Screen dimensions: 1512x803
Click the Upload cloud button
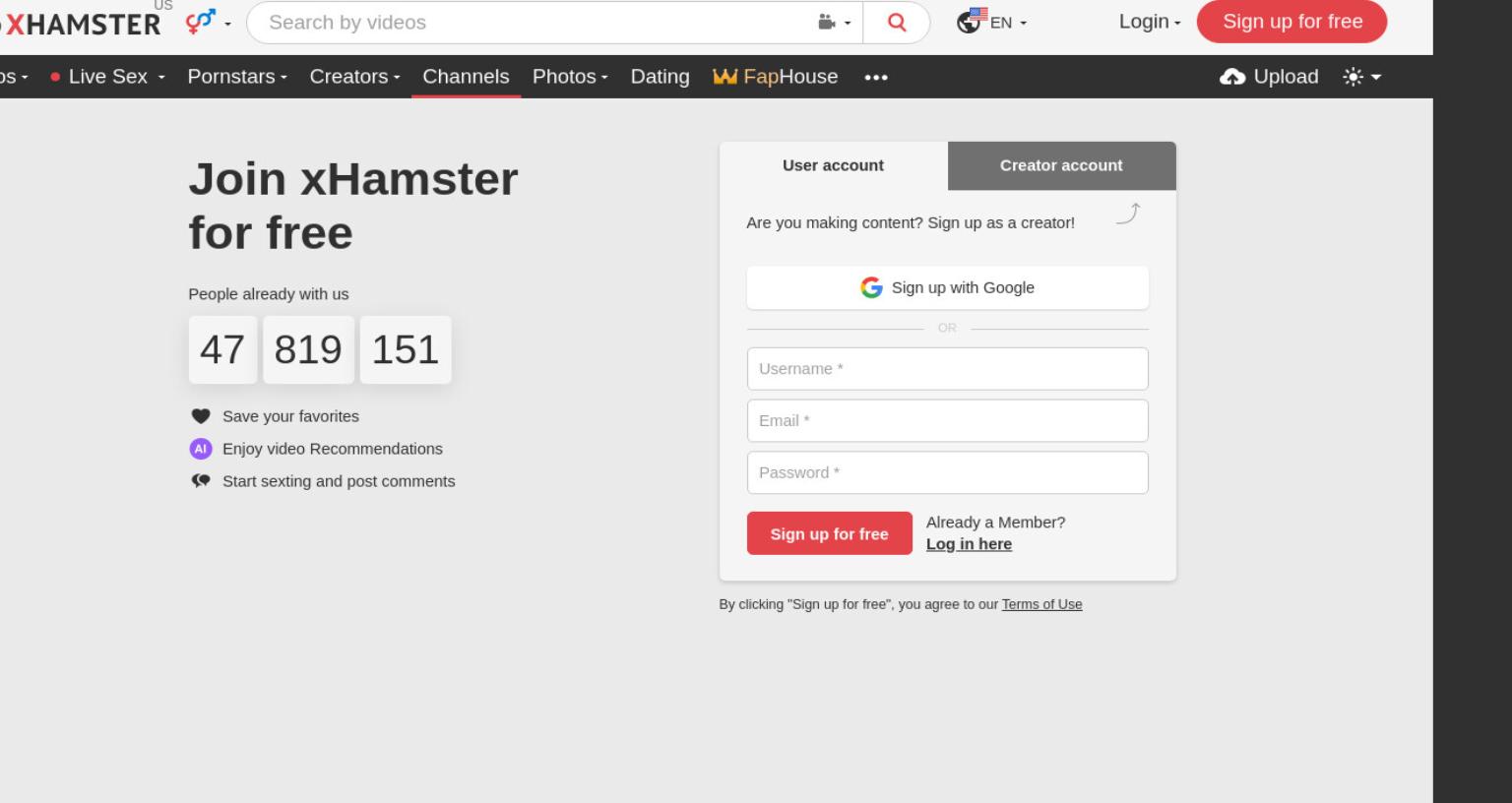point(1269,77)
